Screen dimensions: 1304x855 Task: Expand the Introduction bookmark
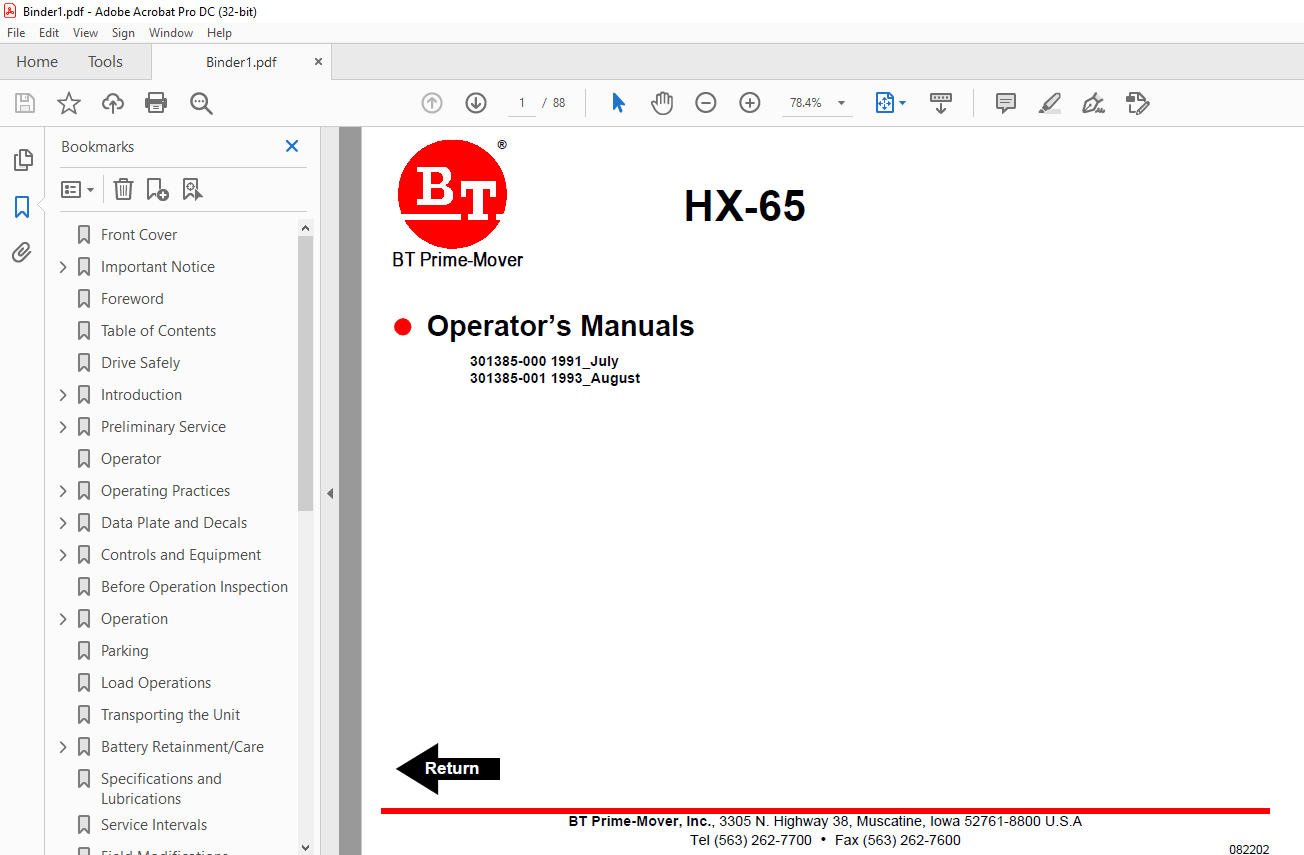click(x=63, y=395)
